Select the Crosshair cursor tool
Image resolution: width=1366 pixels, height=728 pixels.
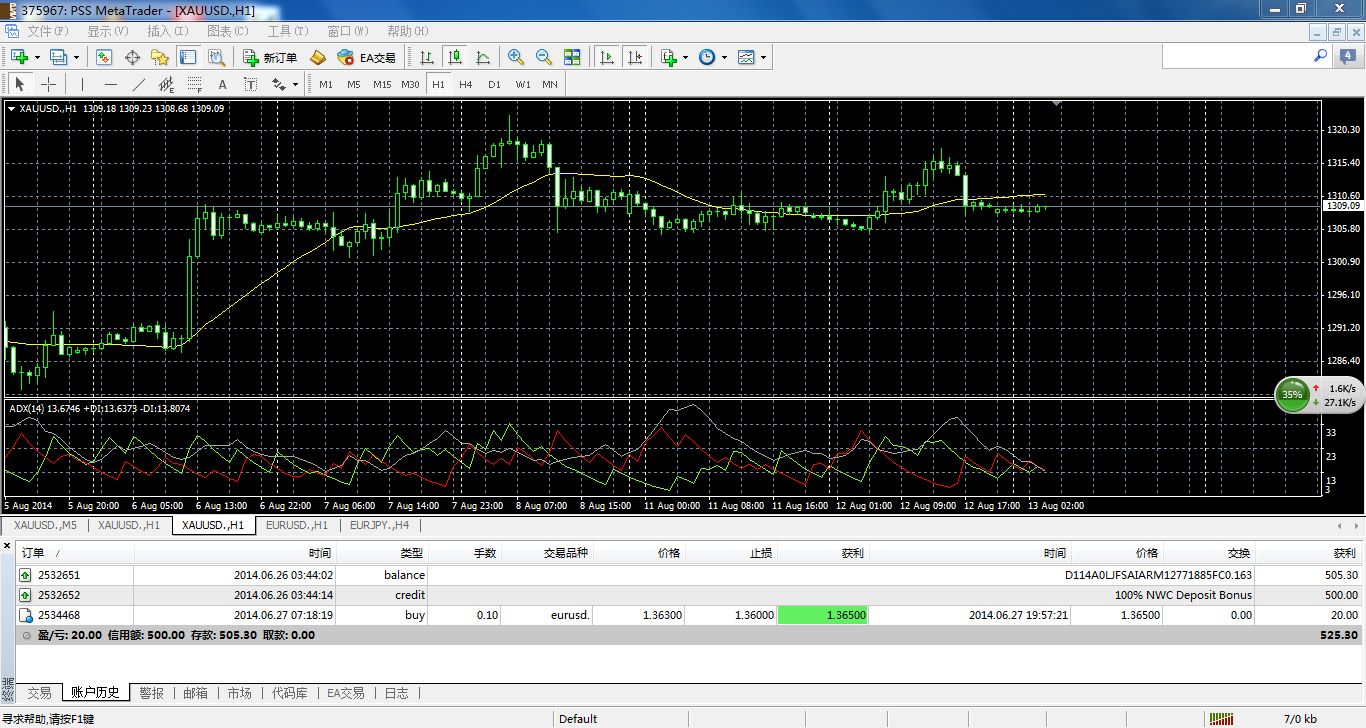tap(48, 84)
